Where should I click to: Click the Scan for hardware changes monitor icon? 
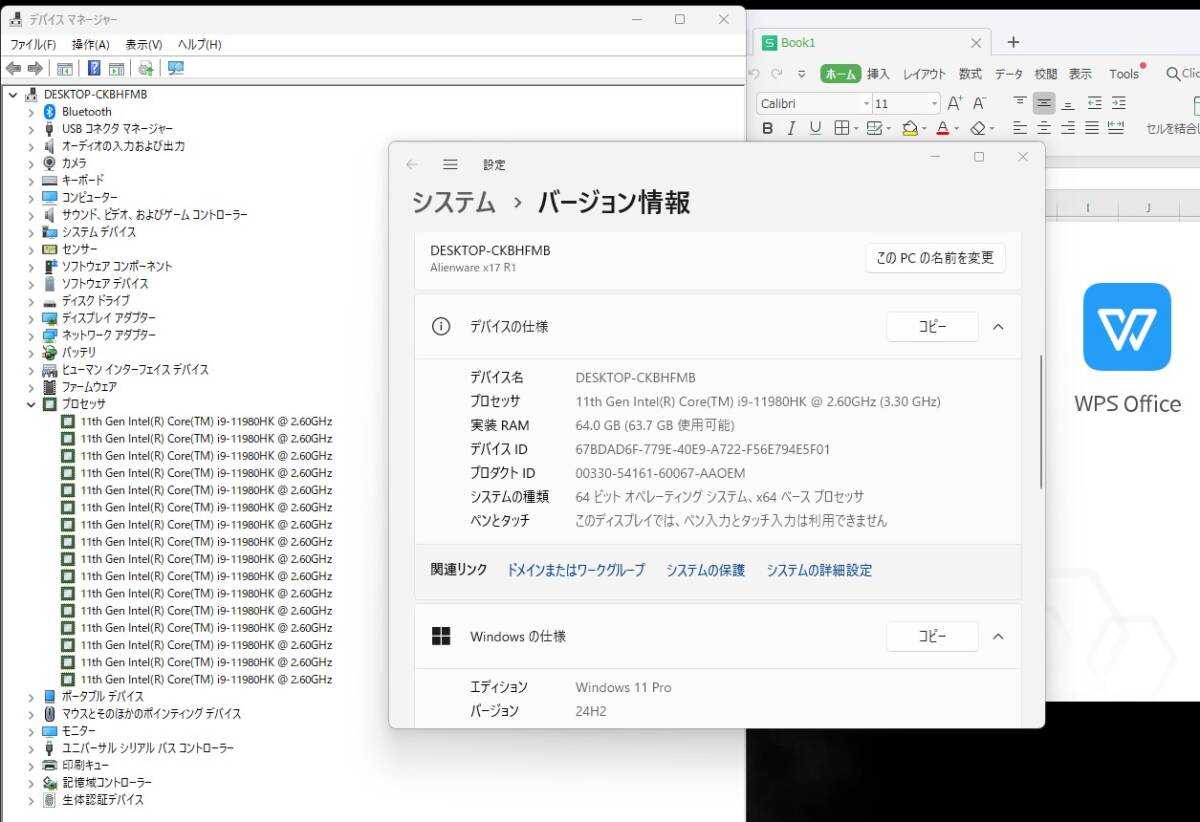pos(176,68)
